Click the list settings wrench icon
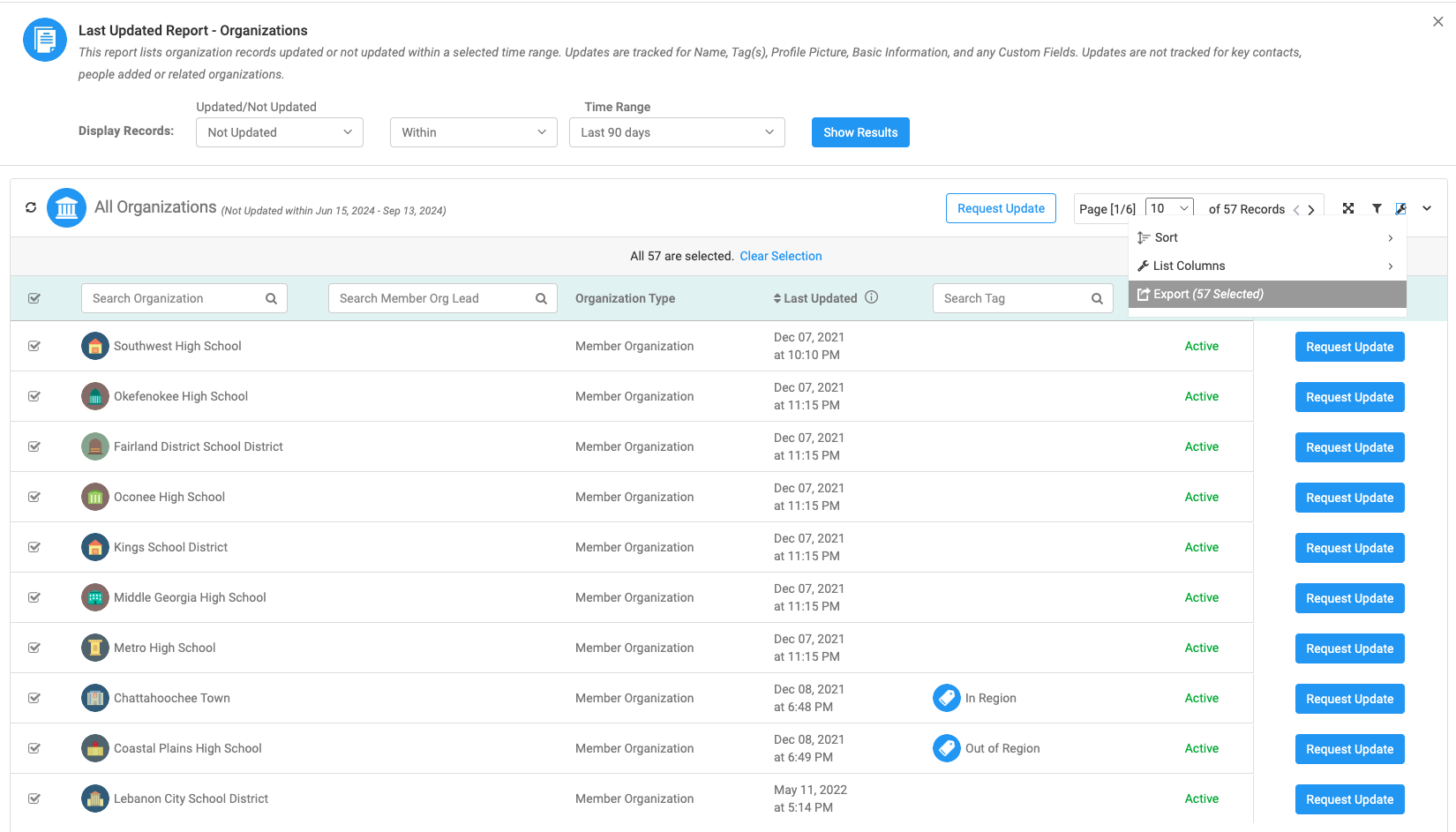The width and height of the screenshot is (1456, 832). 1400,208
